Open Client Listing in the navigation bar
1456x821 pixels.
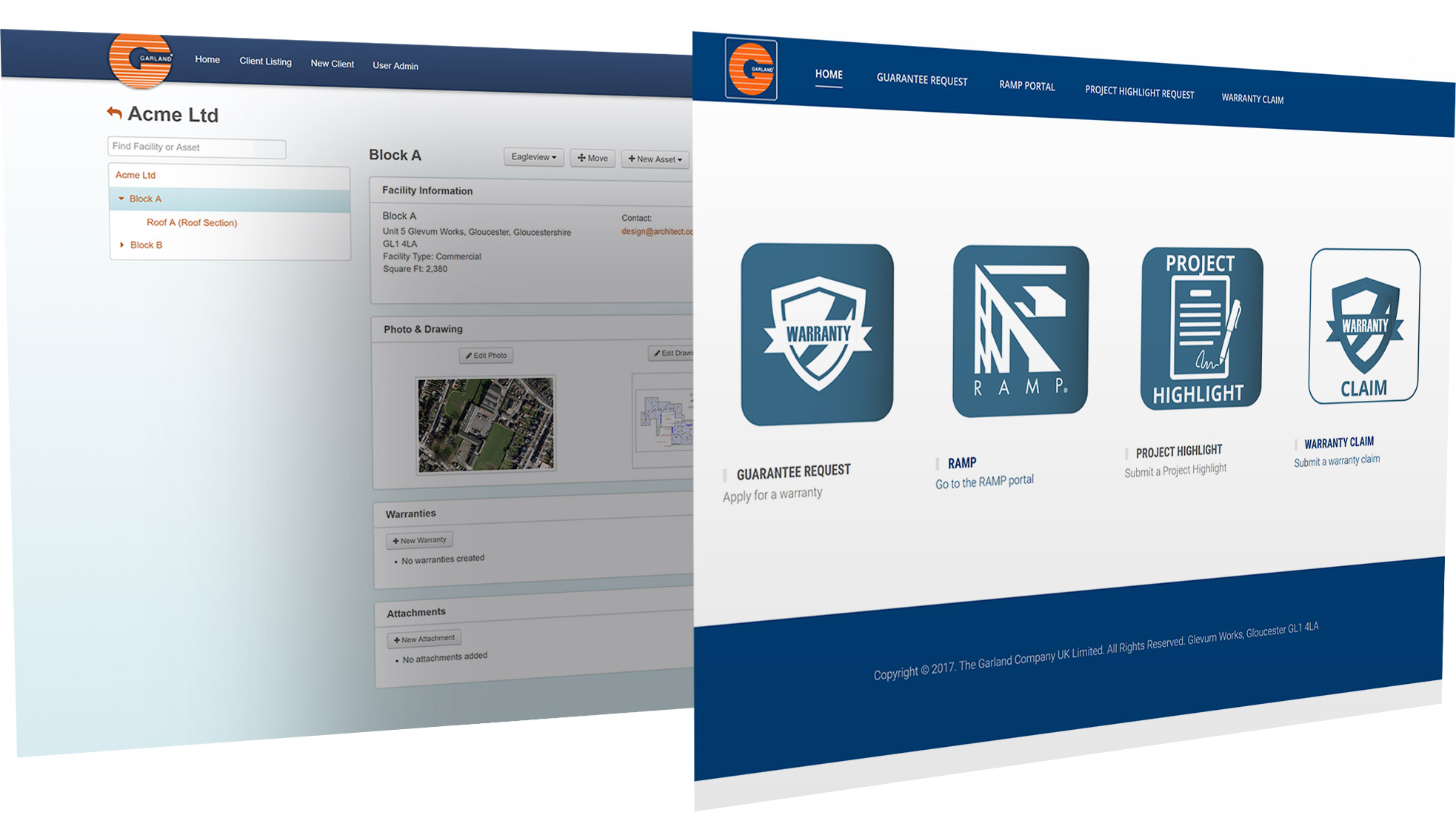(x=265, y=62)
